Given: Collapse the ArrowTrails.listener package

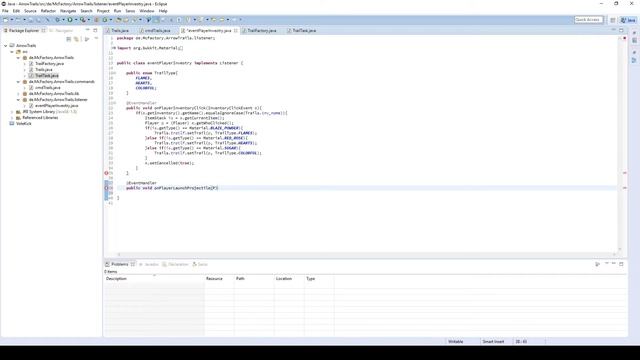Looking at the screenshot, I should pos(18,100).
